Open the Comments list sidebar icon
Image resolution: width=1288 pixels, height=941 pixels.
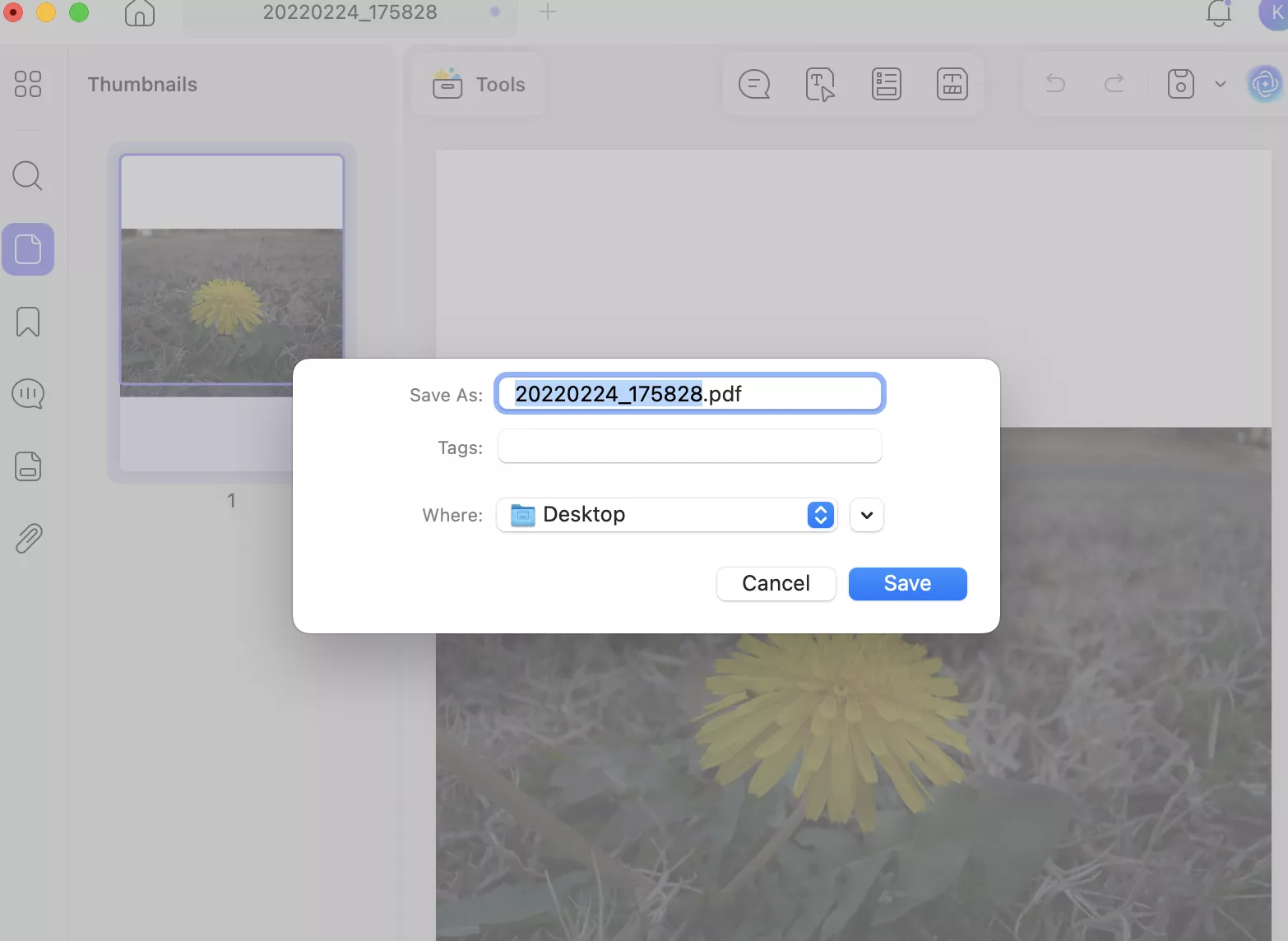coord(28,394)
